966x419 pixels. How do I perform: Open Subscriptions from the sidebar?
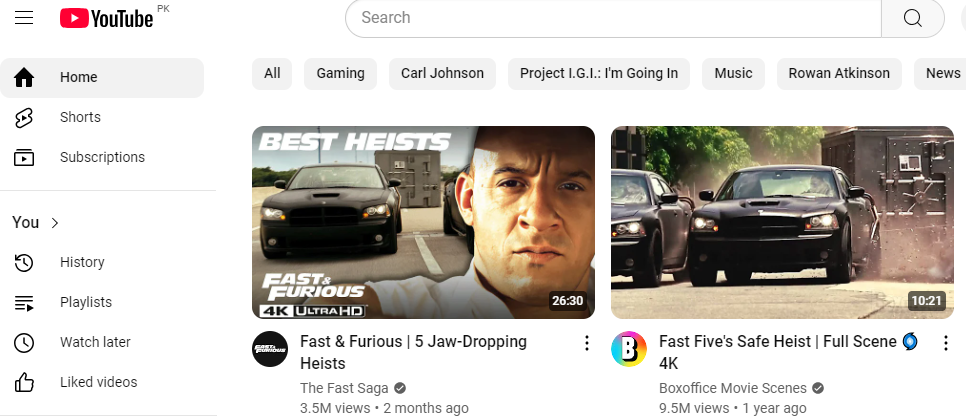pyautogui.click(x=102, y=158)
